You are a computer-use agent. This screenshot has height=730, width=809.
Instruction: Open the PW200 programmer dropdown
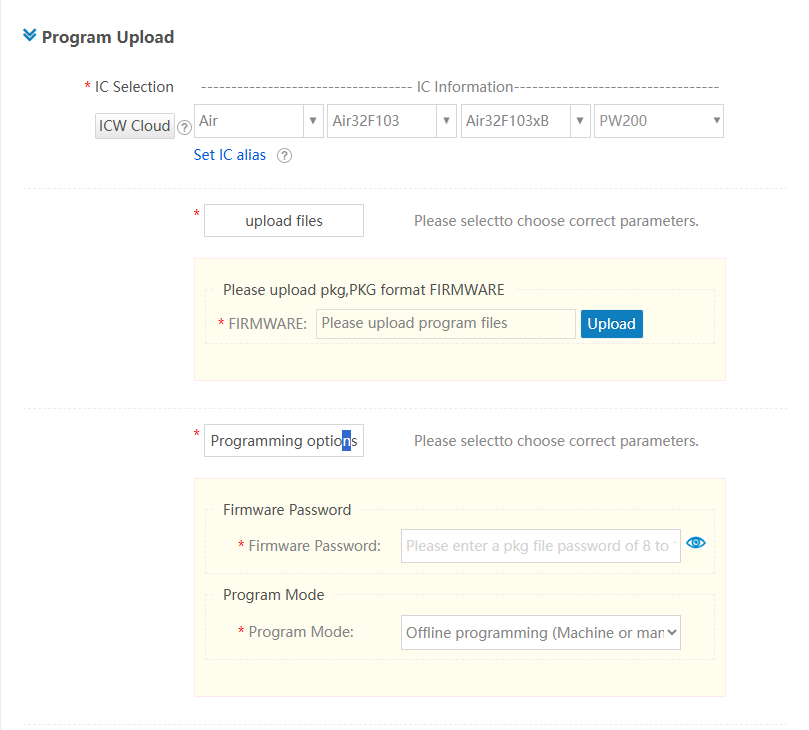coord(659,121)
